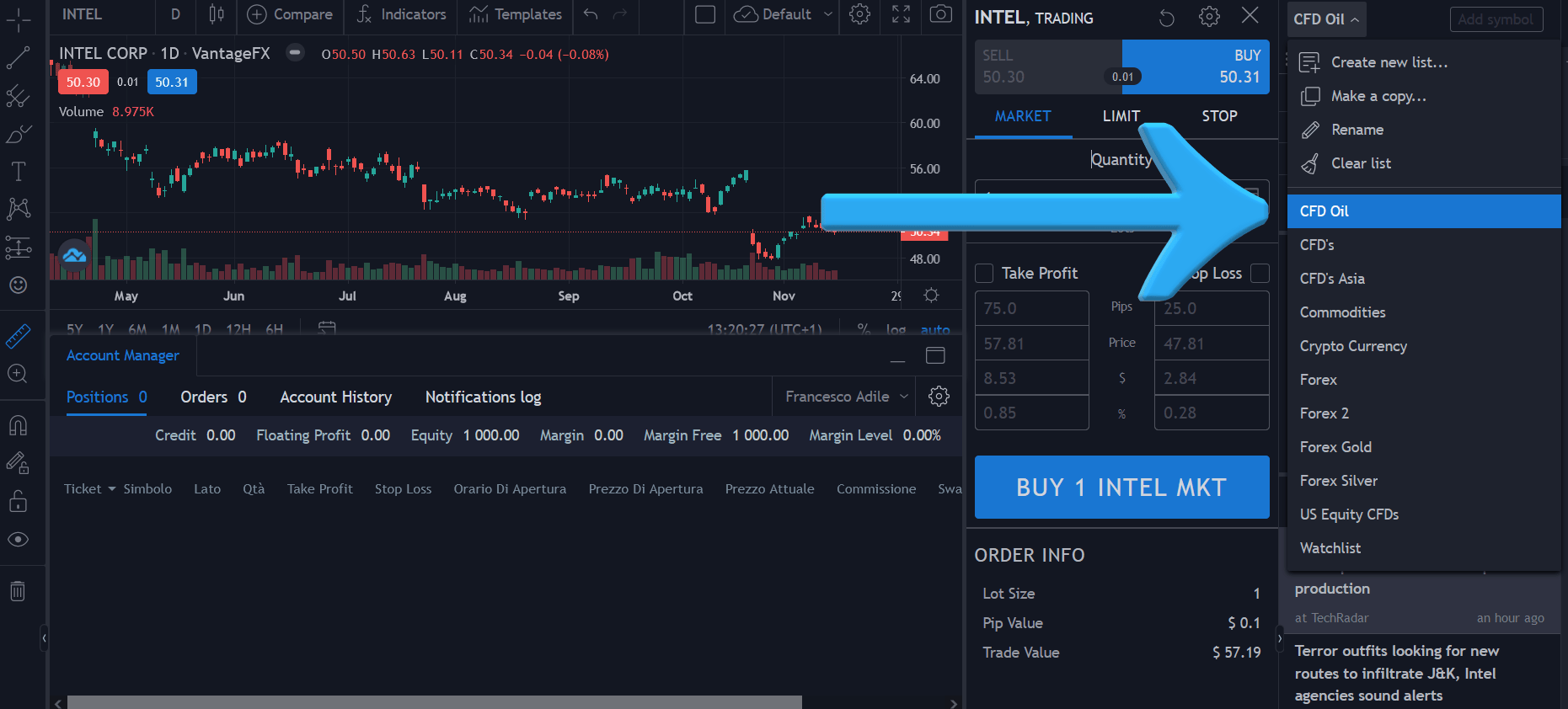
Task: Open the prediction and measurement tools
Action: click(18, 248)
